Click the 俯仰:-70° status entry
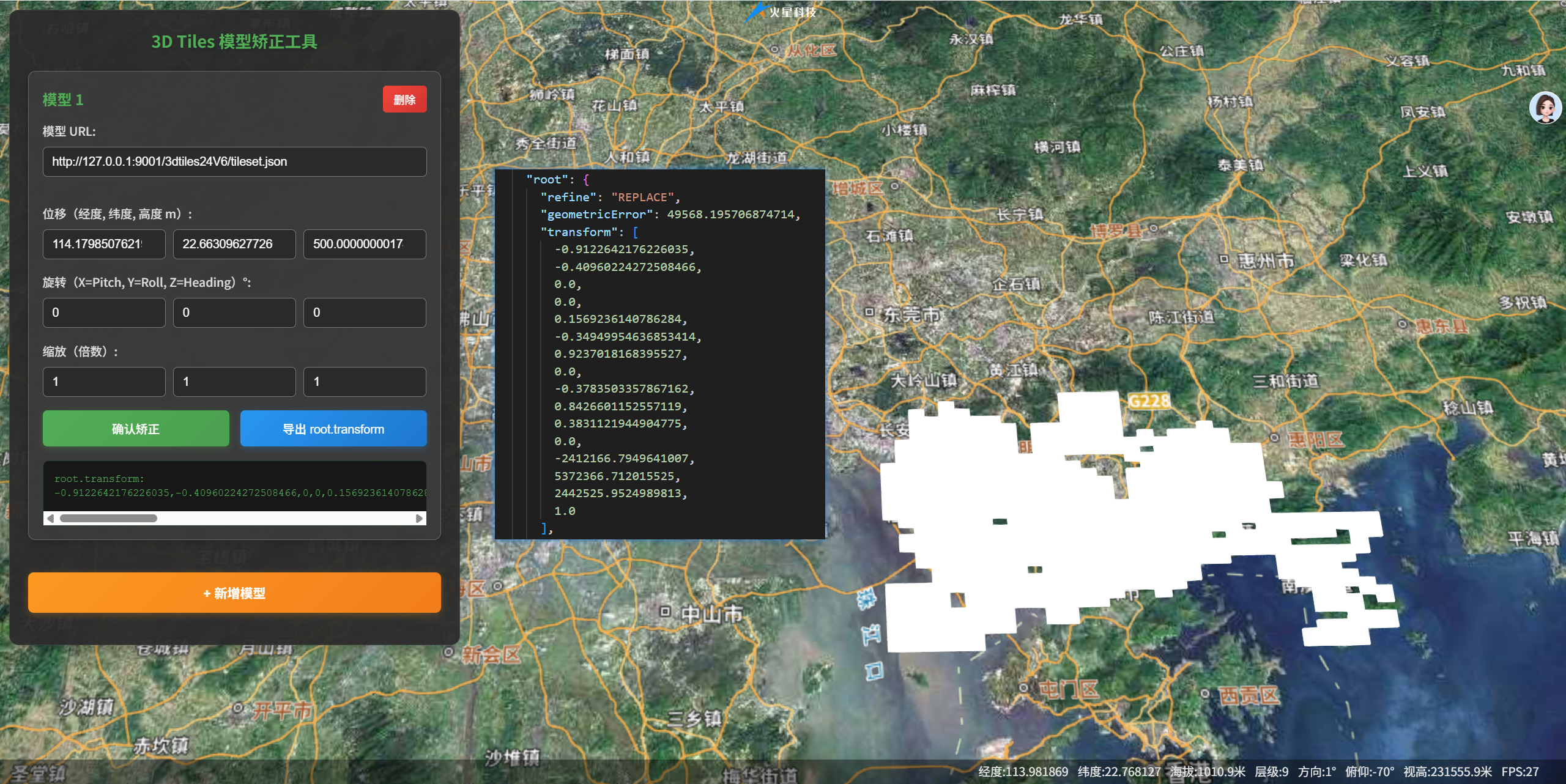The image size is (1566, 784). 1370,772
